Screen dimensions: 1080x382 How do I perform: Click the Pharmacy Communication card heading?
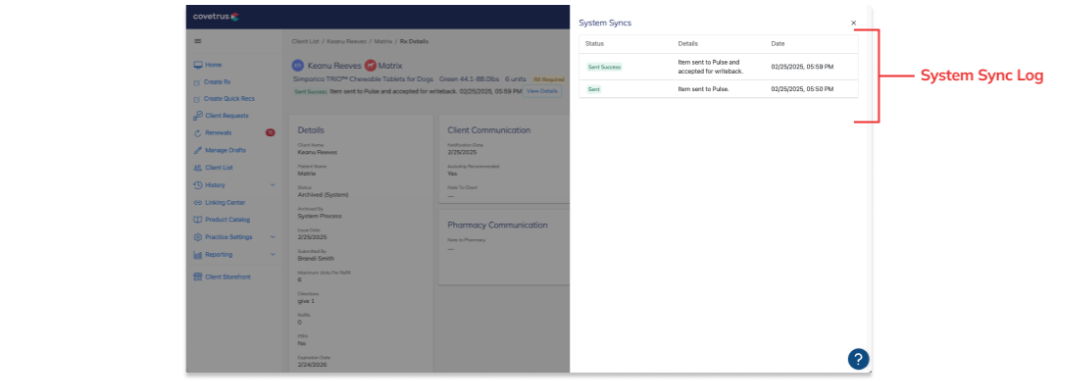point(497,224)
